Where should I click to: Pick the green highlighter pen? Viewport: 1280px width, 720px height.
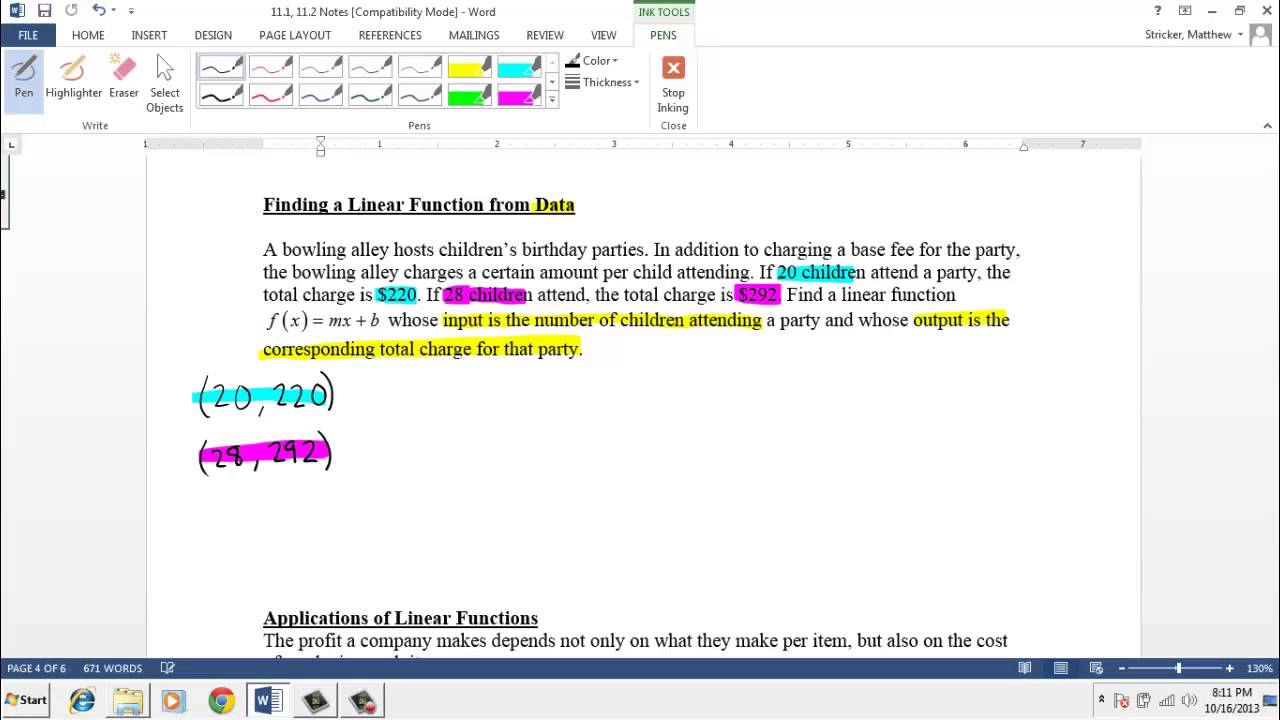pyautogui.click(x=470, y=95)
